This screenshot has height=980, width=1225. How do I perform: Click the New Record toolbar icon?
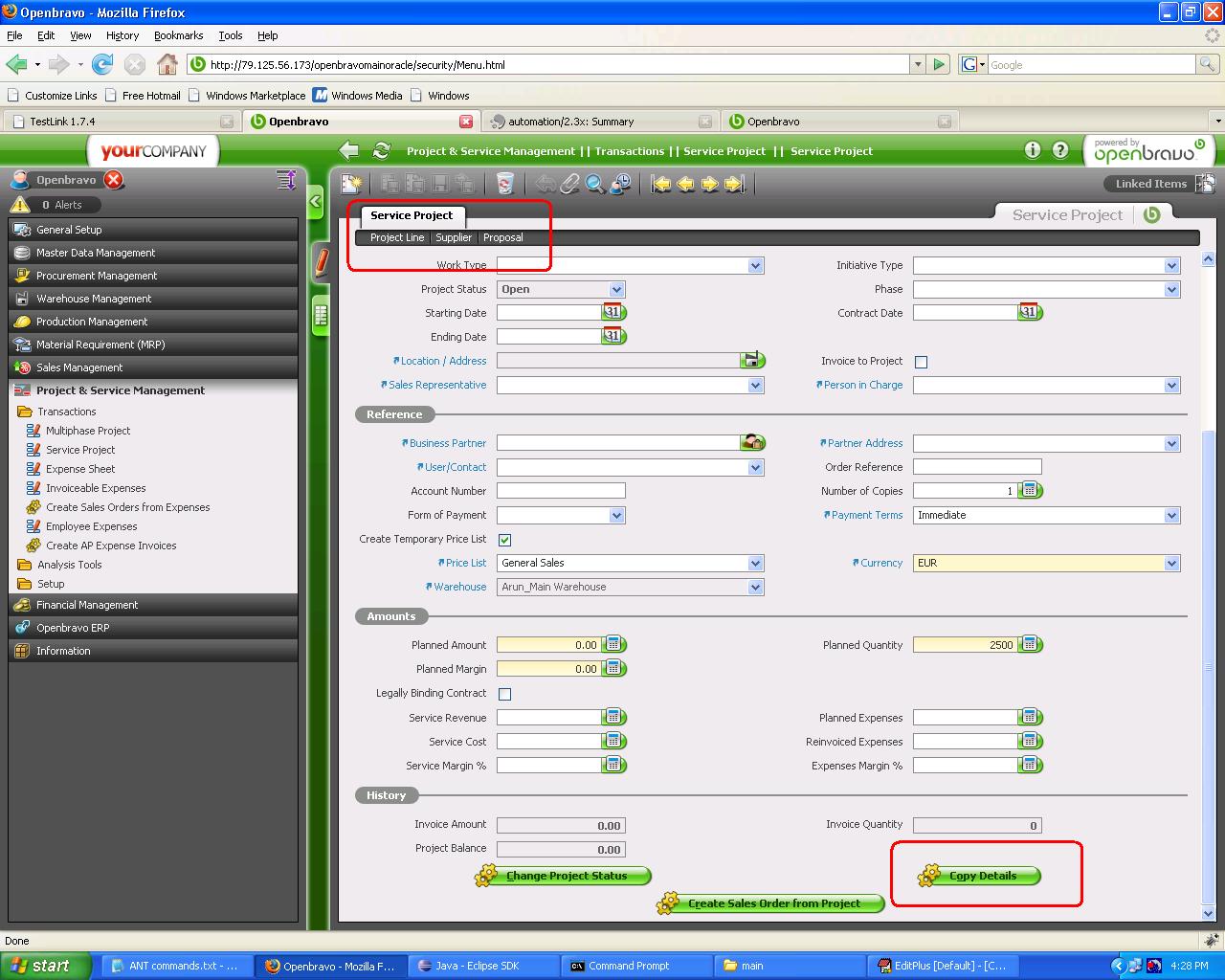tap(351, 184)
